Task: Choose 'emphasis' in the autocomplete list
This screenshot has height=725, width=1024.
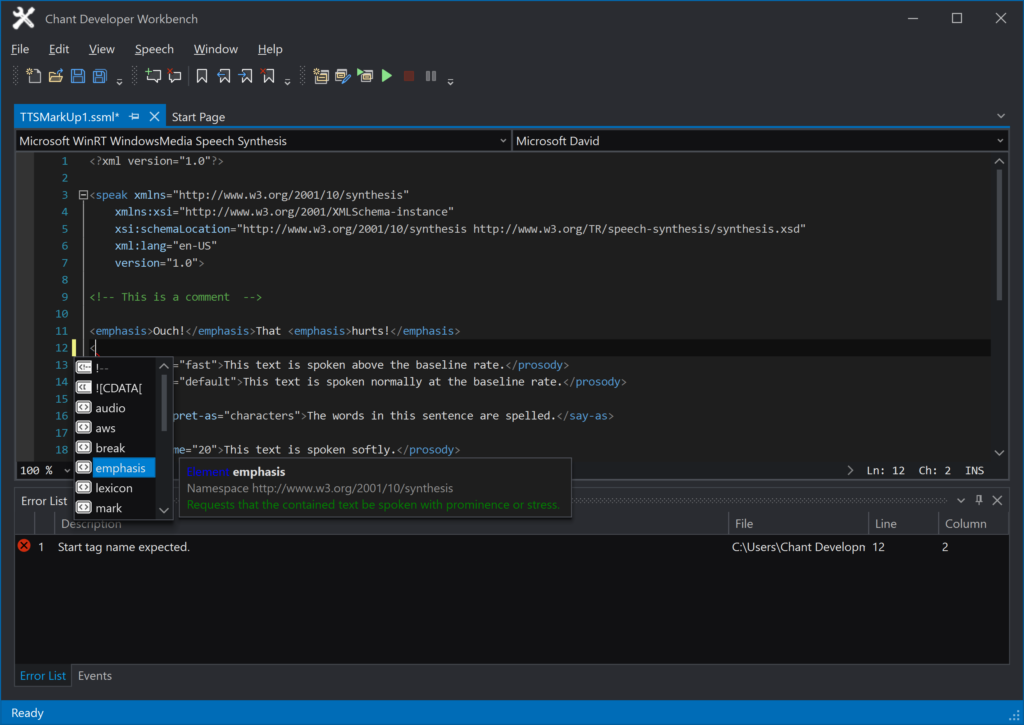Action: (x=120, y=468)
